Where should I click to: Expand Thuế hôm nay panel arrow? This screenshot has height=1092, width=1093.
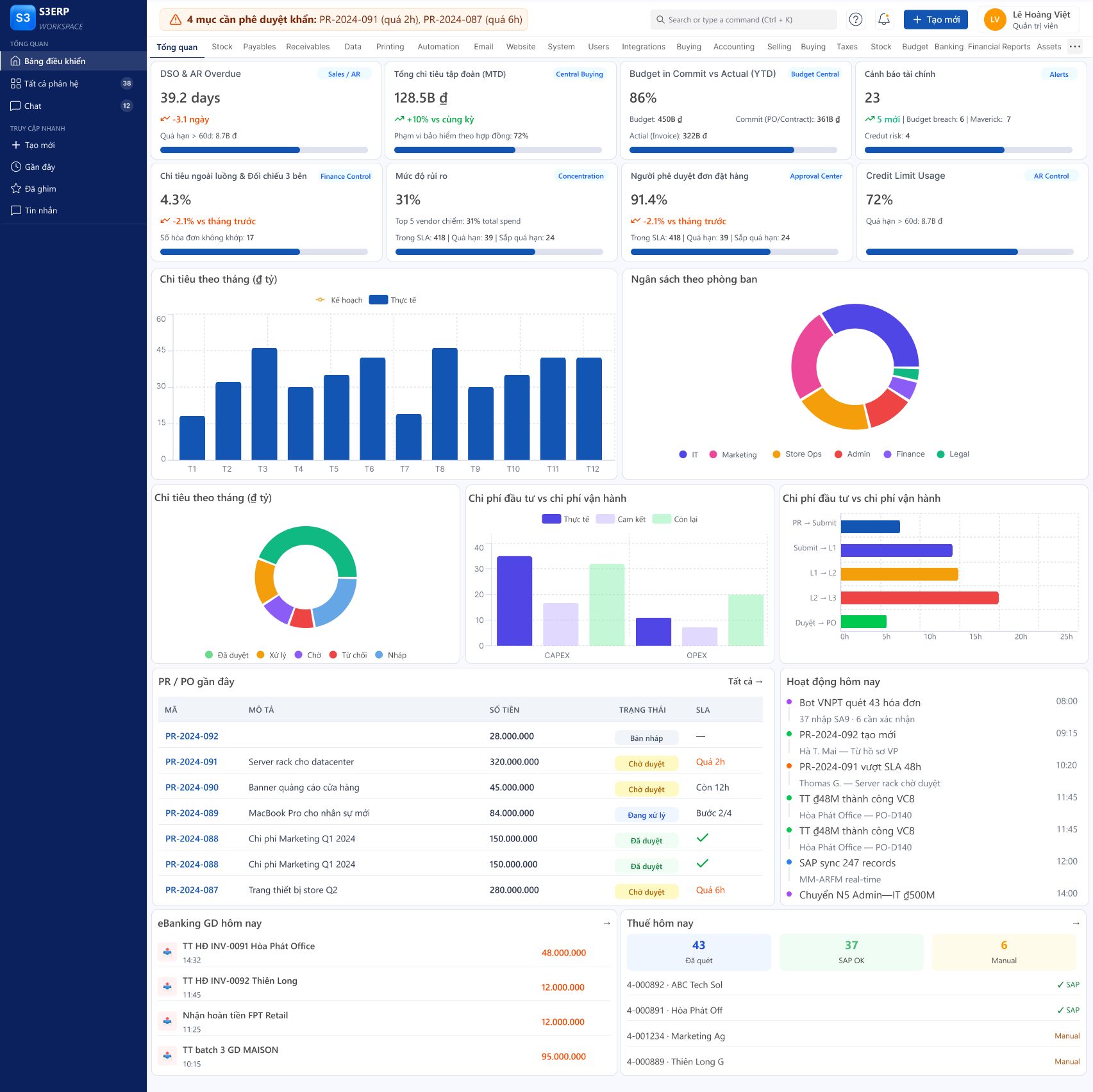1076,923
